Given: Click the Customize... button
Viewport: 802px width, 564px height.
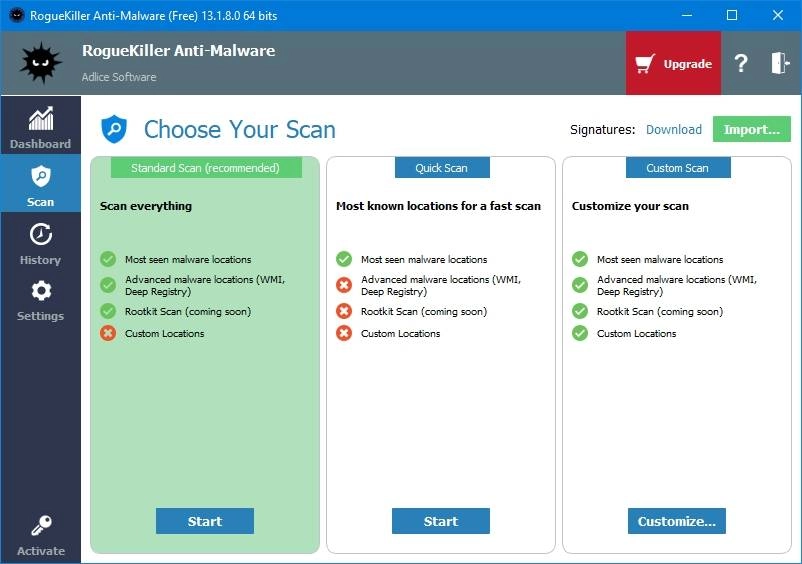Looking at the screenshot, I should (x=677, y=521).
